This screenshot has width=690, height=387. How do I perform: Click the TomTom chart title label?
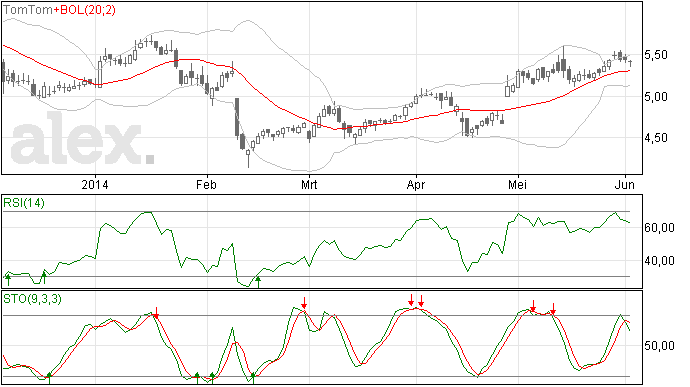(29, 10)
